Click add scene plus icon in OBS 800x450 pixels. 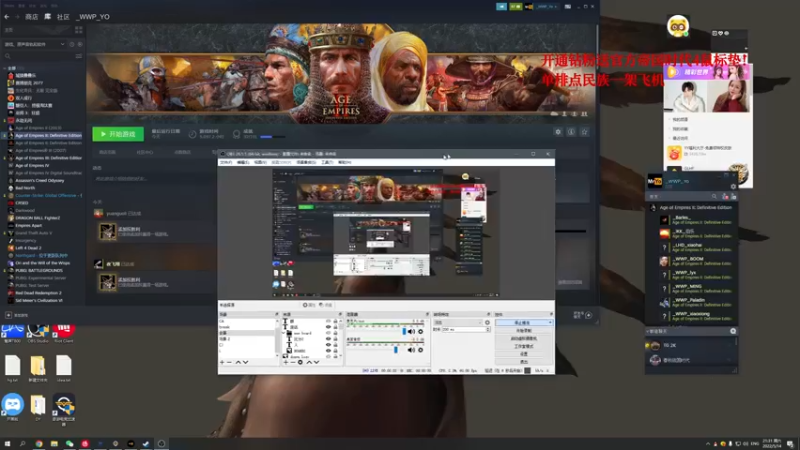(x=222, y=362)
